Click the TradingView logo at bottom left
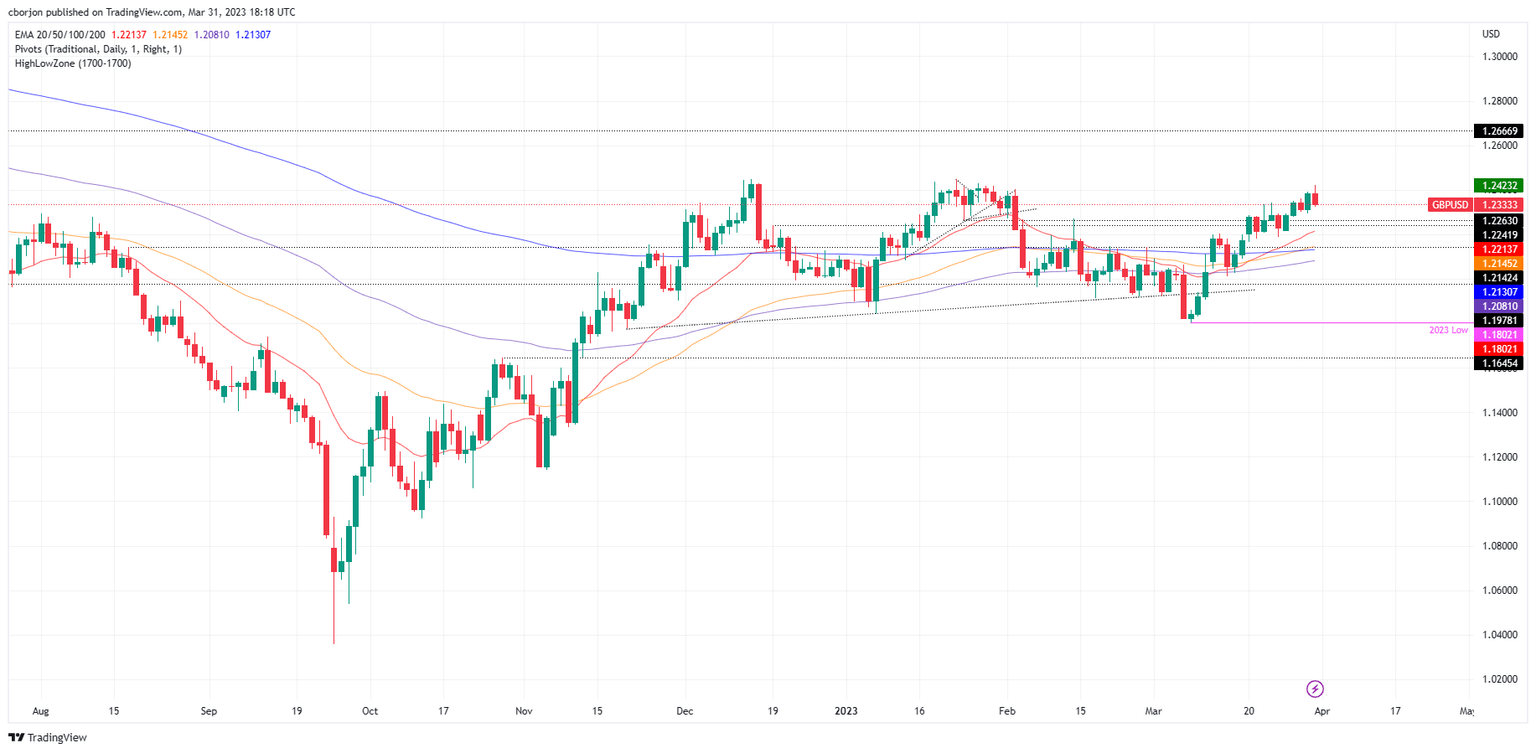This screenshot has width=1536, height=752. [x=44, y=737]
